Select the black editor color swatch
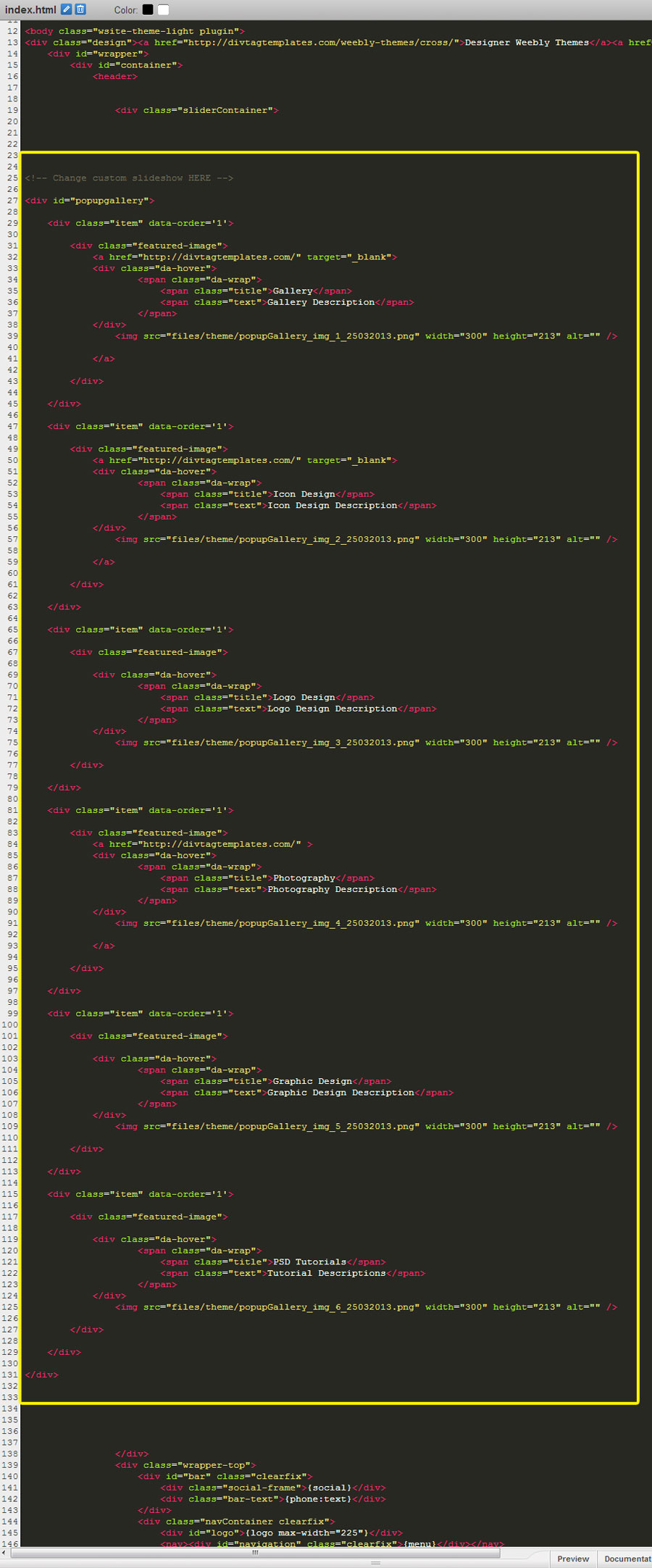 148,9
